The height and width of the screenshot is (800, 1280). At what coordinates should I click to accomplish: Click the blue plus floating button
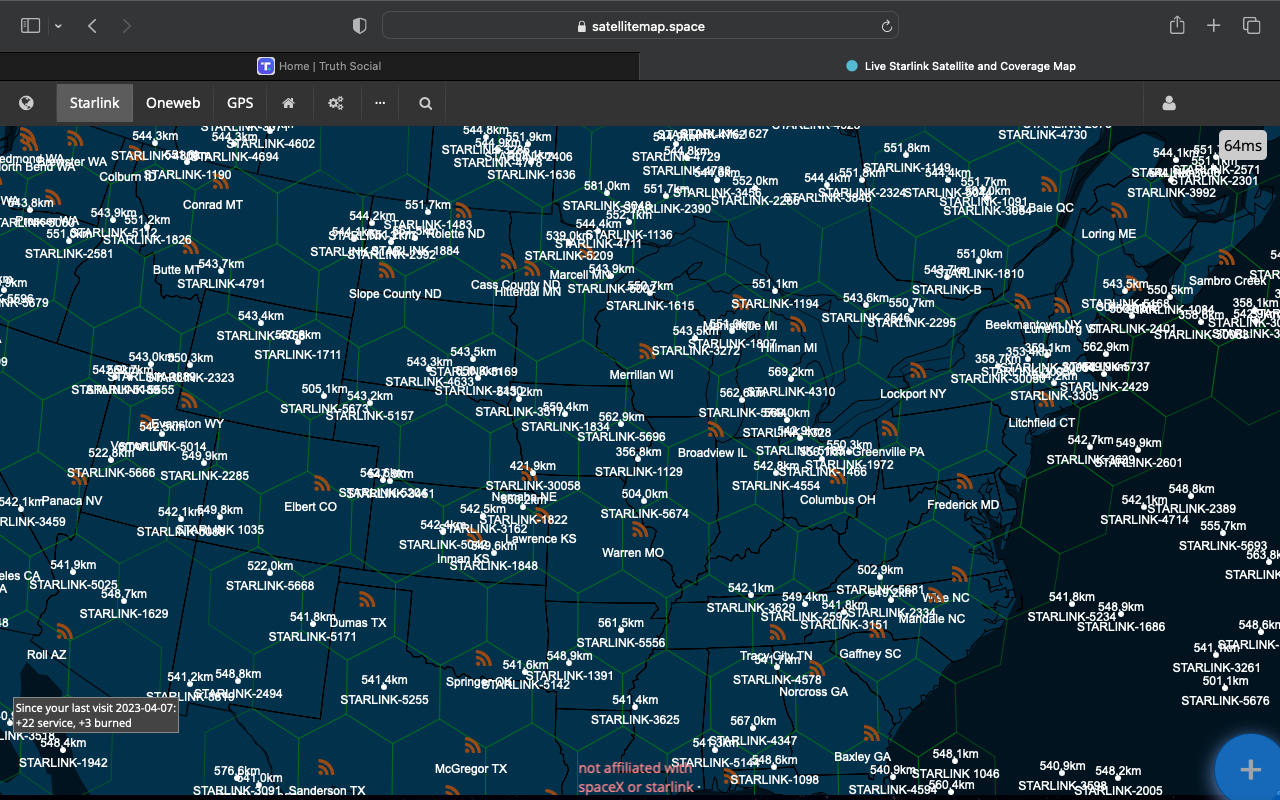[x=1249, y=768]
